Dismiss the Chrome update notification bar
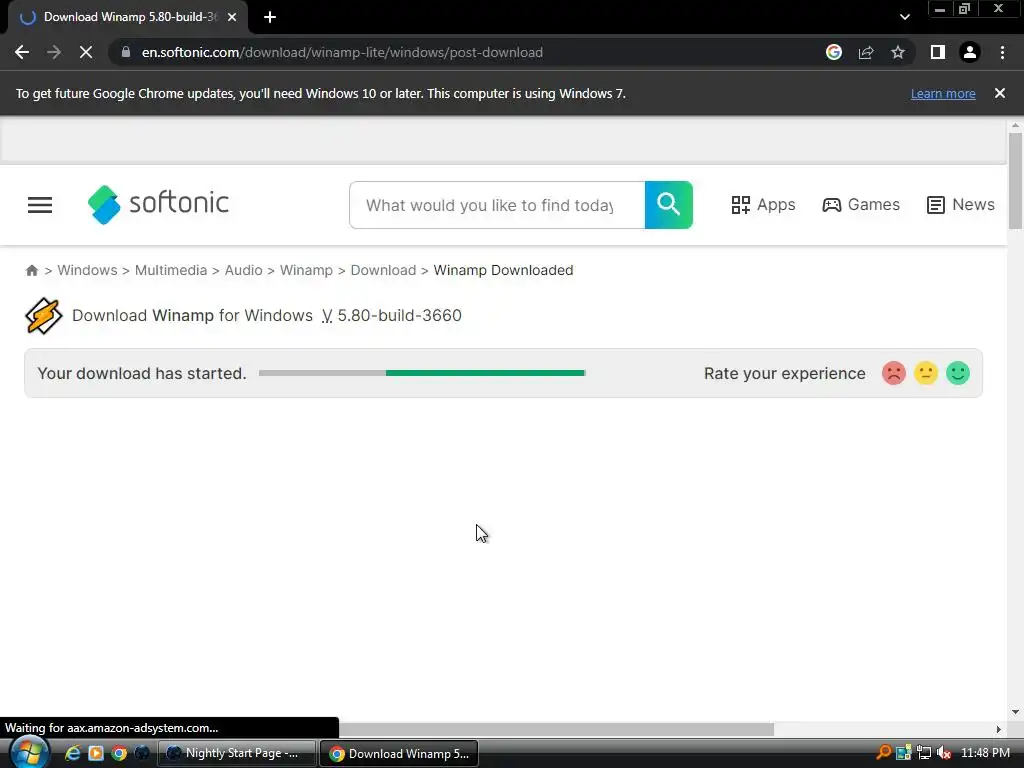 coord(999,93)
